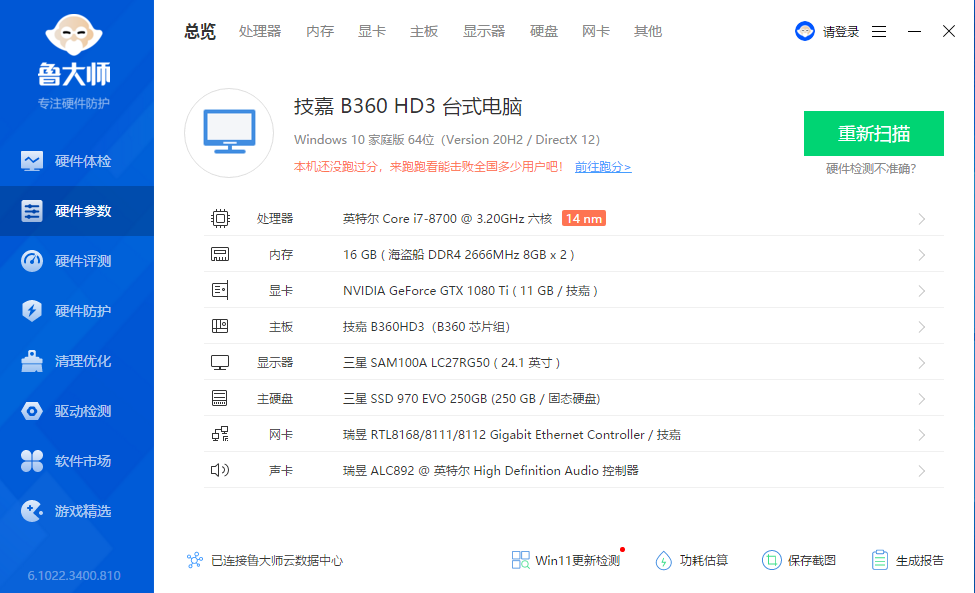Click the green 重新扫描 button
The width and height of the screenshot is (975, 593).
pos(874,133)
